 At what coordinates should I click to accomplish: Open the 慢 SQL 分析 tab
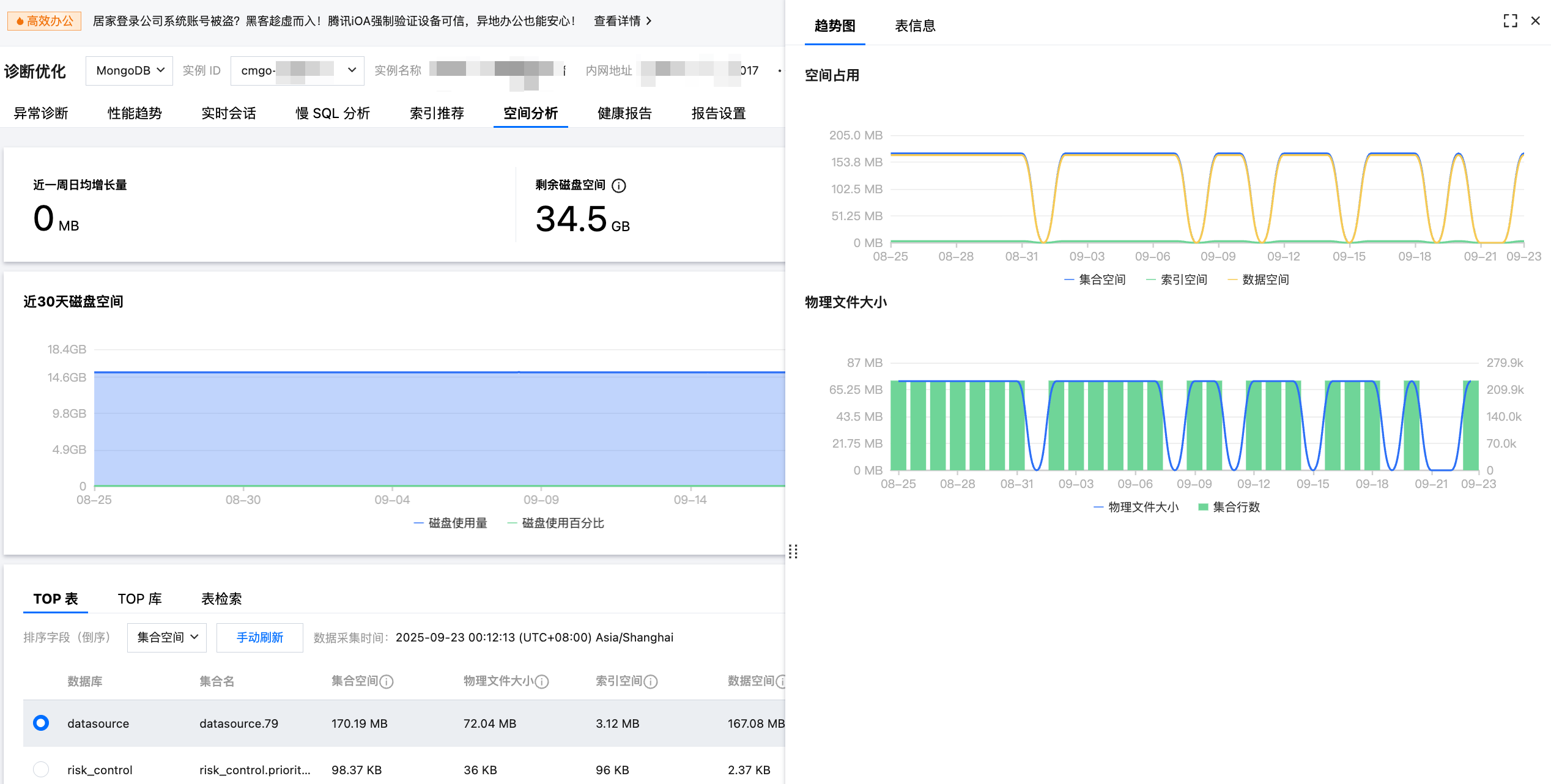click(333, 113)
